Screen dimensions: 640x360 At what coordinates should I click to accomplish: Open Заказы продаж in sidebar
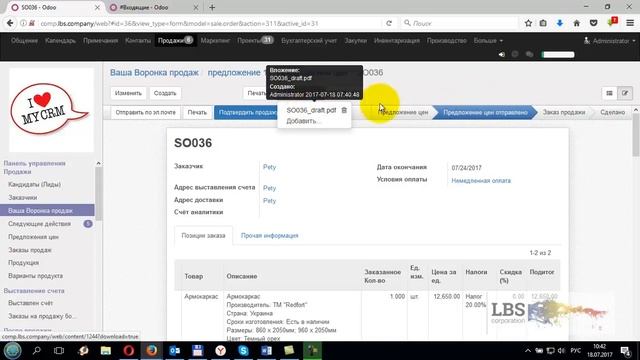[x=30, y=250]
